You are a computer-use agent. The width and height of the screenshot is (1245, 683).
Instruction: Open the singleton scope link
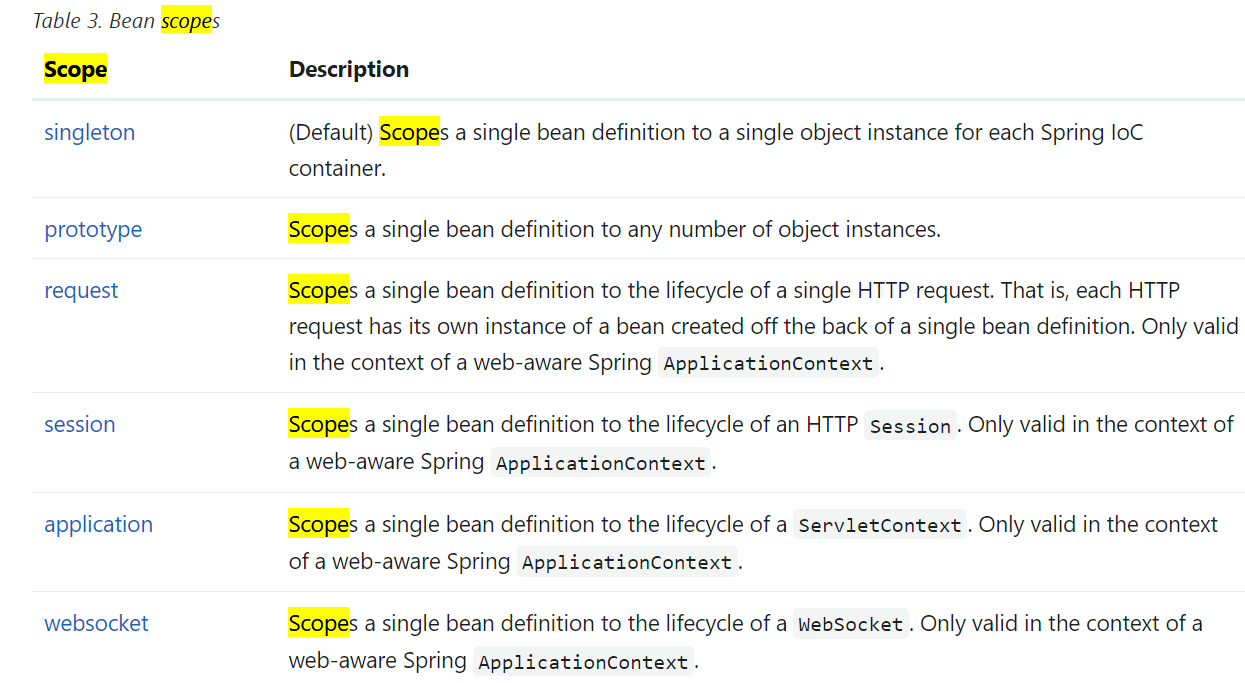[x=89, y=132]
